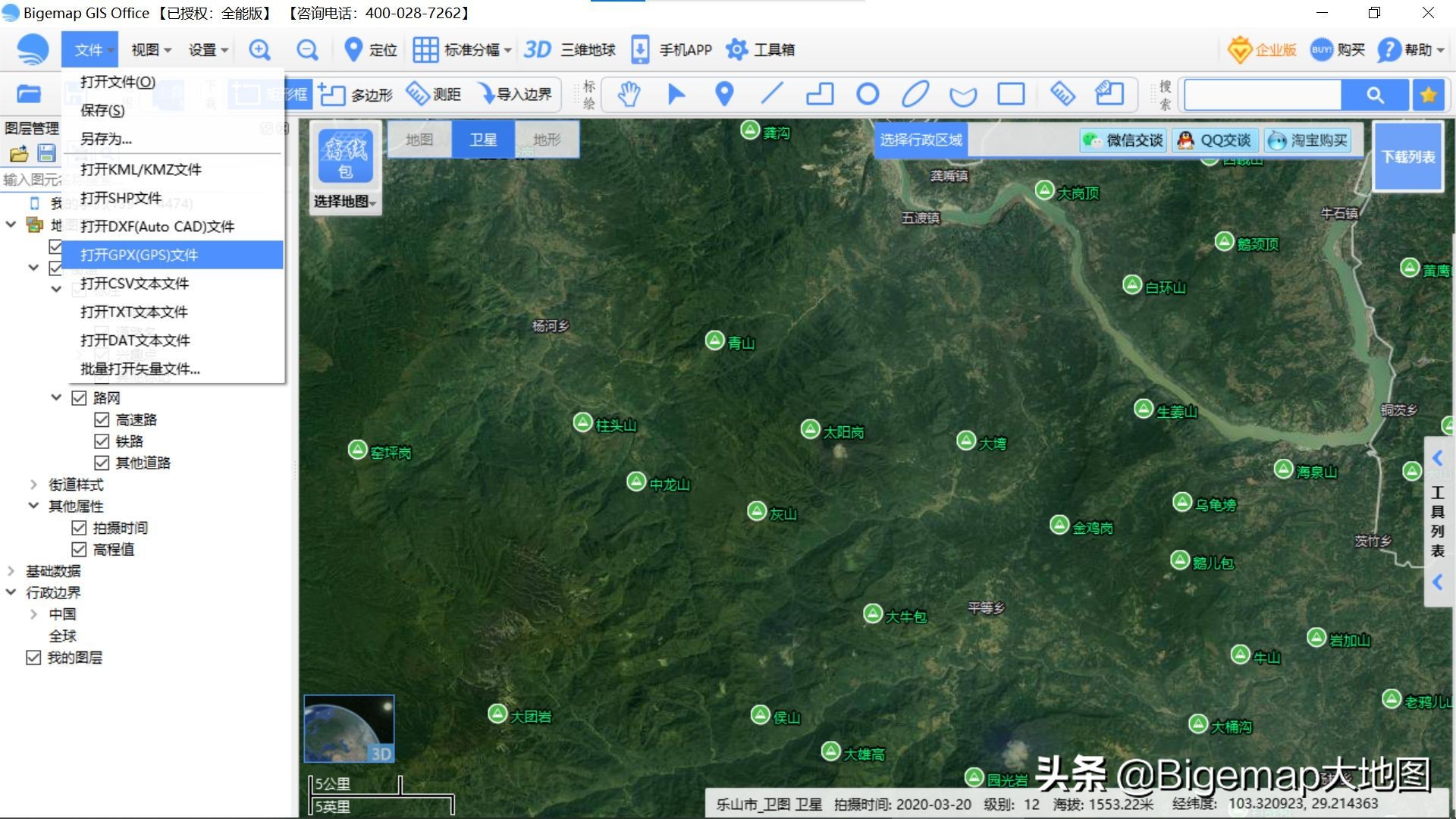Toggle the 铁路 checkbox
This screenshot has width=1456, height=819.
coord(102,441)
